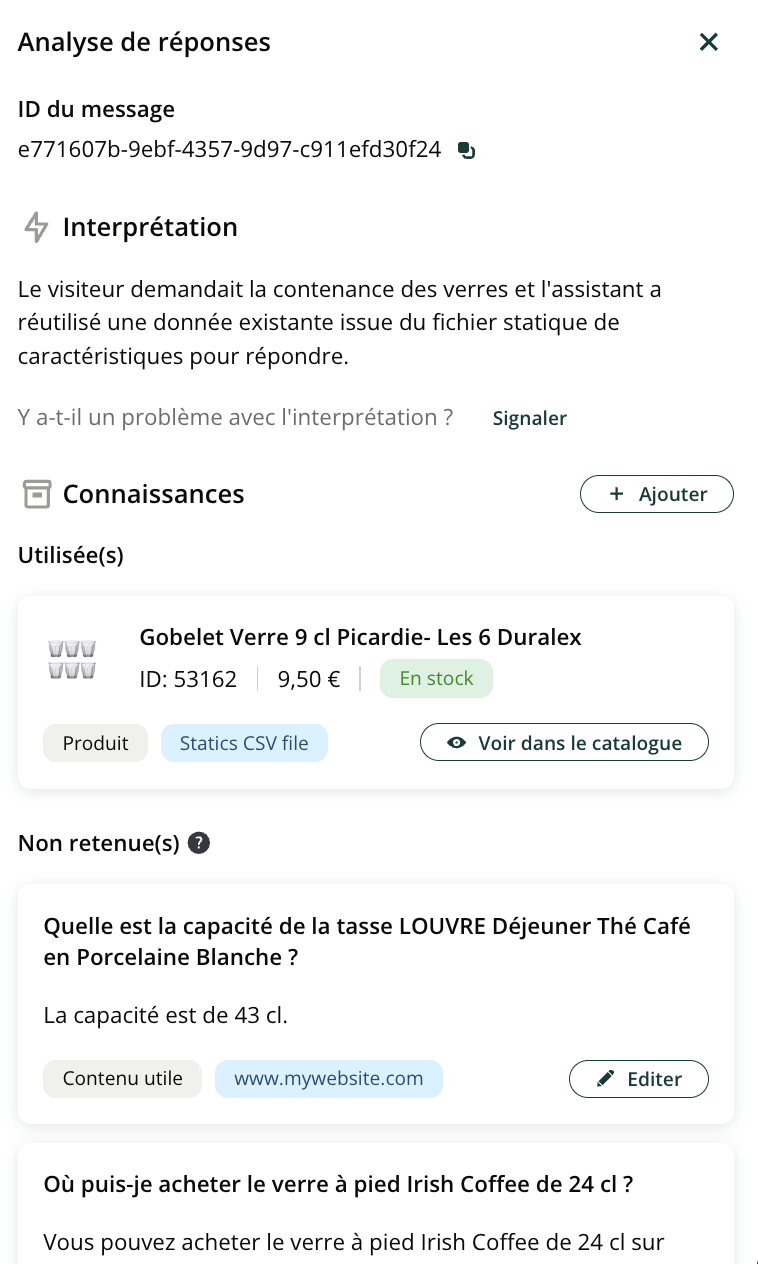Select the Gobelet Verre 9 cl Picardie title
This screenshot has width=758, height=1264.
click(360, 637)
